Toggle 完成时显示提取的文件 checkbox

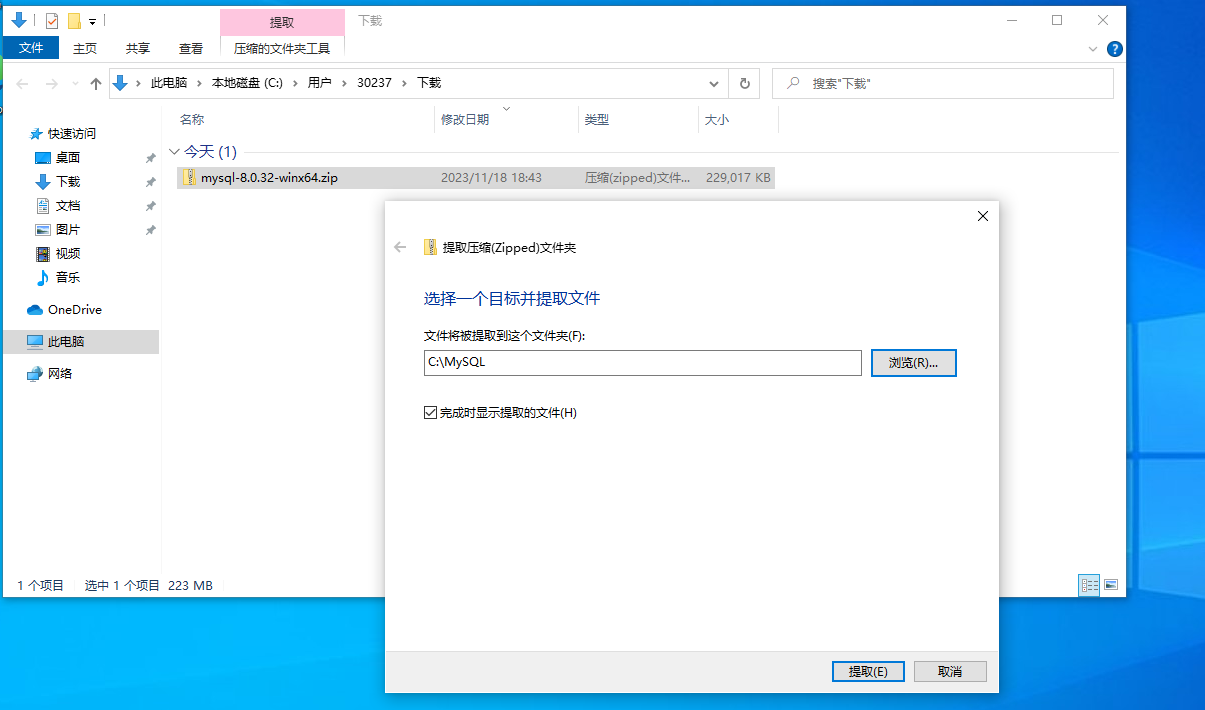click(431, 412)
